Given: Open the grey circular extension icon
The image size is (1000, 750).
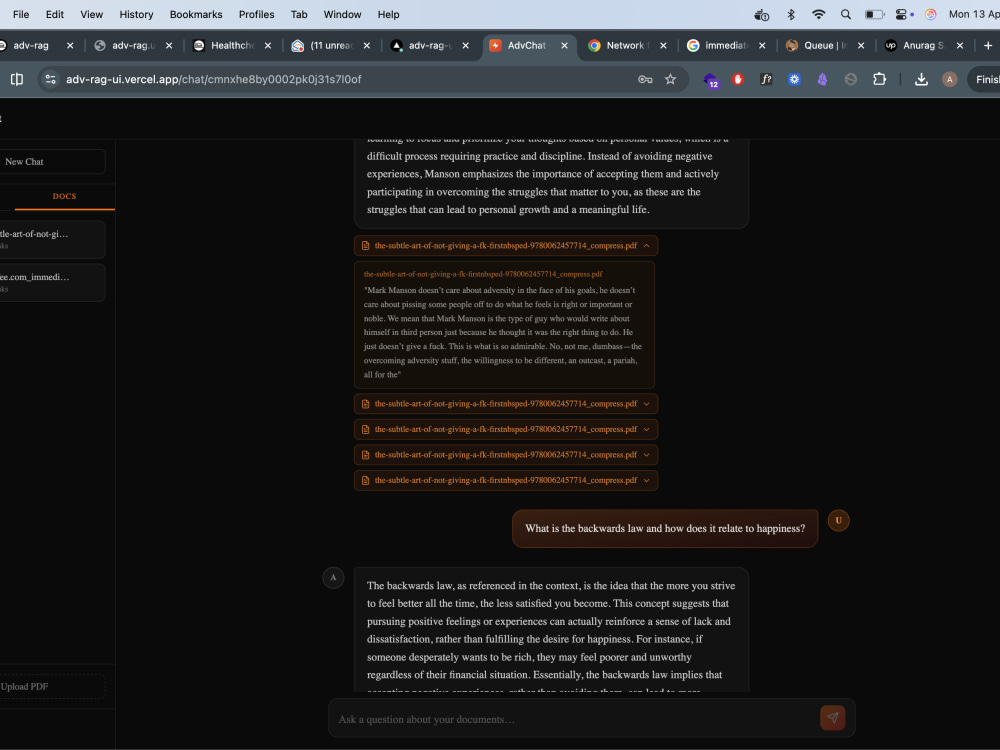Looking at the screenshot, I should pyautogui.click(x=850, y=79).
